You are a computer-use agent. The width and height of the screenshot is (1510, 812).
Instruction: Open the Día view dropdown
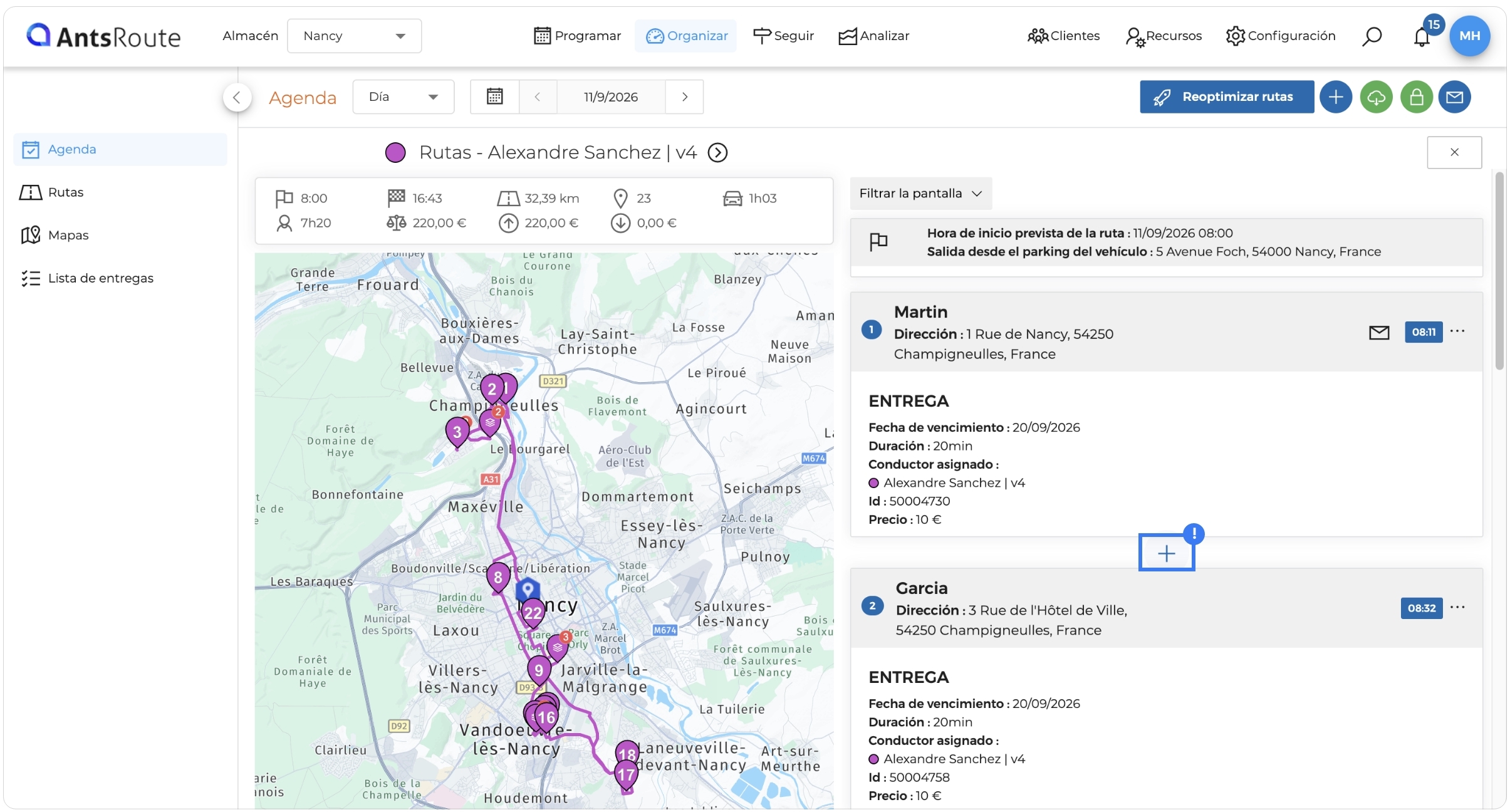[x=403, y=96]
